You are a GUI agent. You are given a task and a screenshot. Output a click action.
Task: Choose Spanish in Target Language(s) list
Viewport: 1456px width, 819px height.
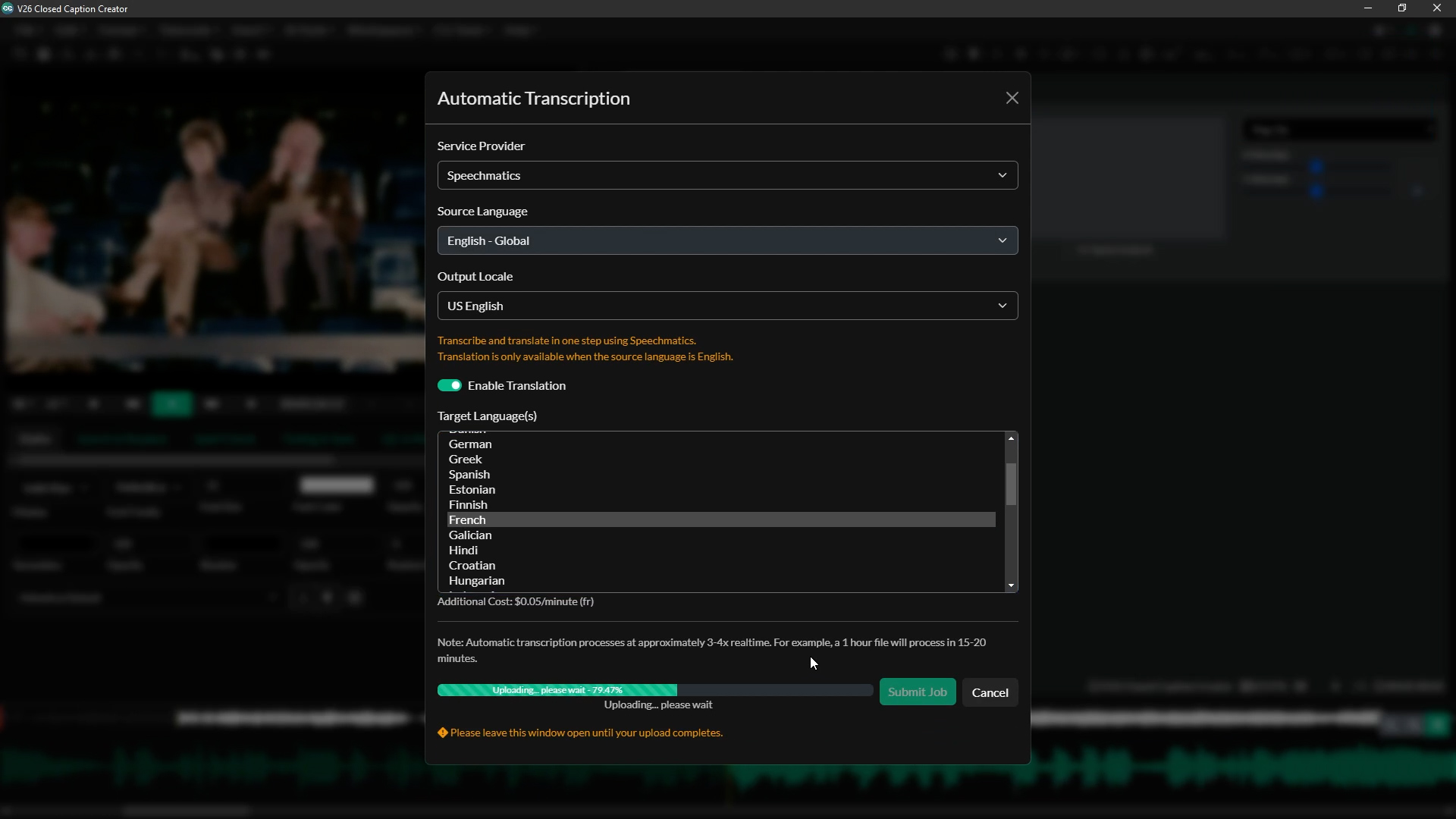coord(721,475)
